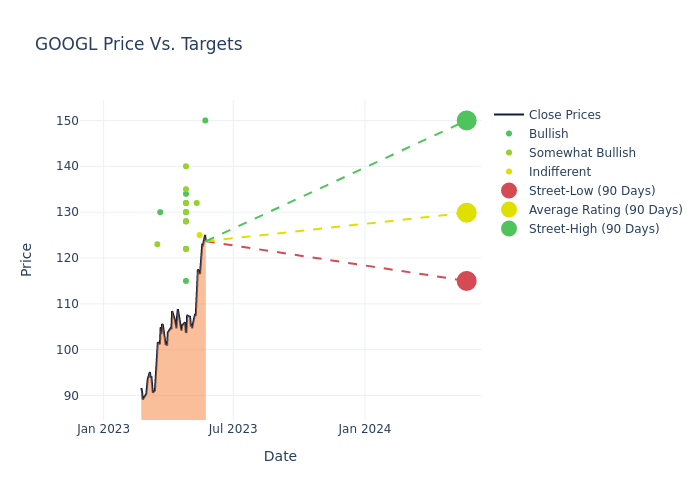Toggle Indifferent legend entry

pyautogui.click(x=559, y=172)
